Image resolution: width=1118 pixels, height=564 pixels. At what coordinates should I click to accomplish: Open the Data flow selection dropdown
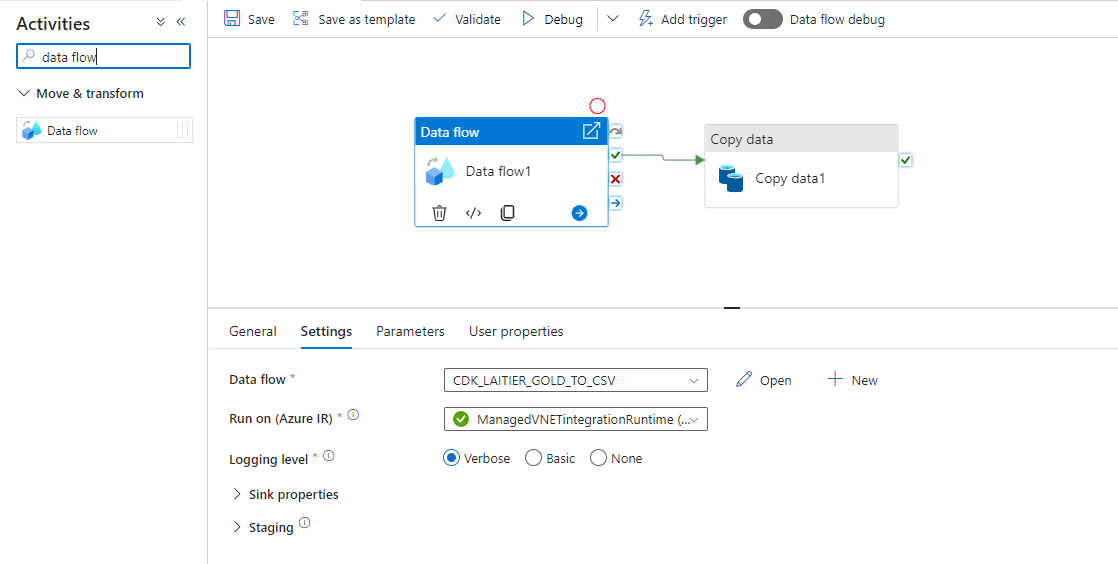click(x=575, y=380)
